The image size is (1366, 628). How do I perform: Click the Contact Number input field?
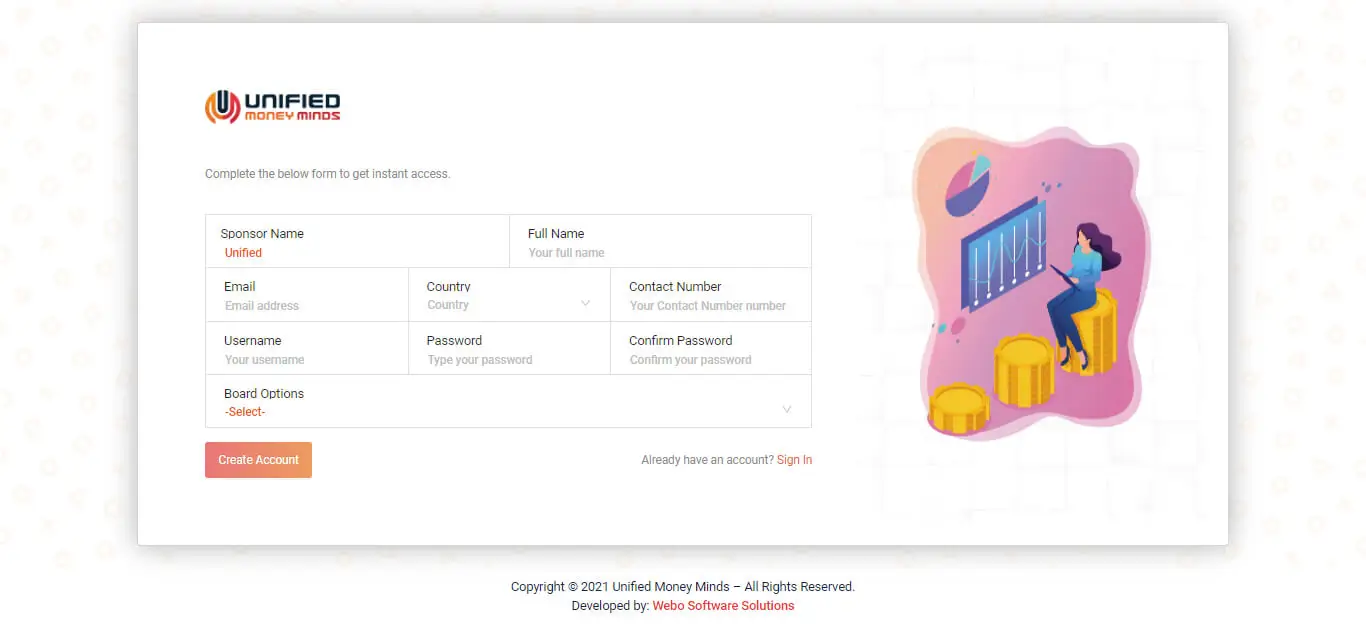pos(710,306)
